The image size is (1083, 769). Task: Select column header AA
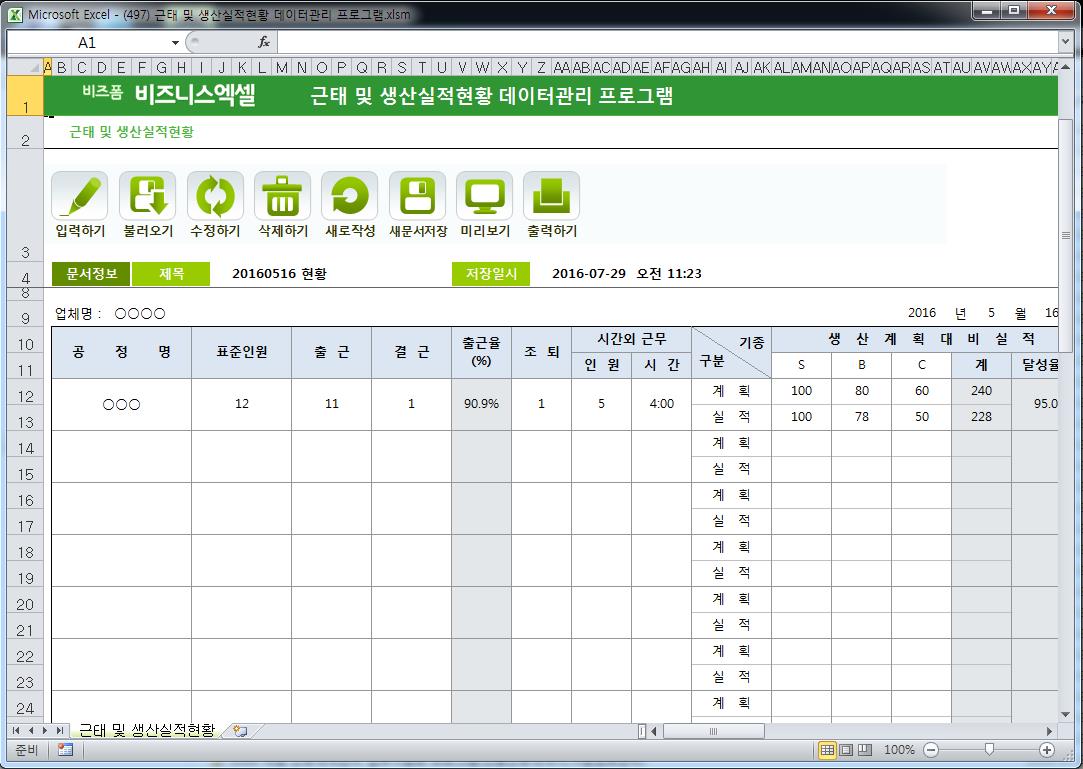[x=562, y=67]
